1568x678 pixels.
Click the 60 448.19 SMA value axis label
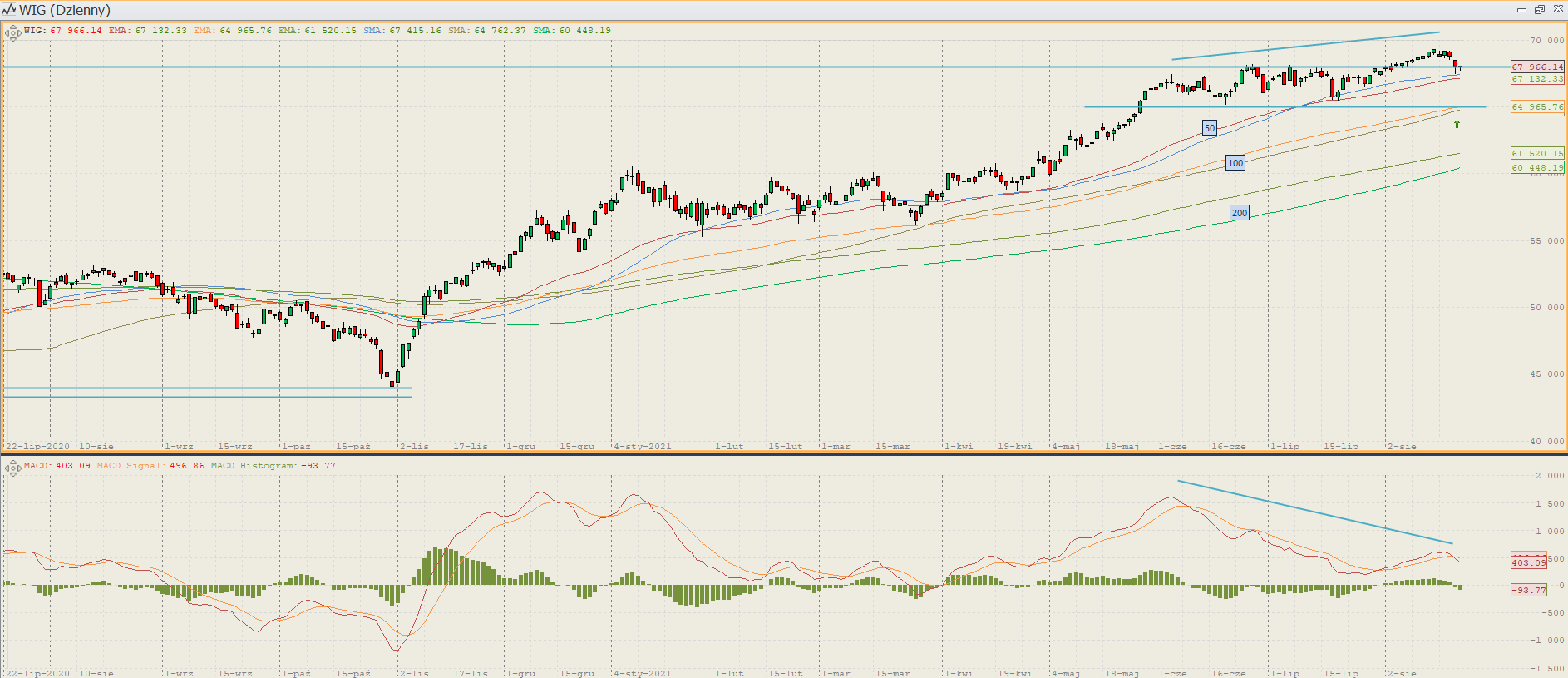tap(1537, 168)
